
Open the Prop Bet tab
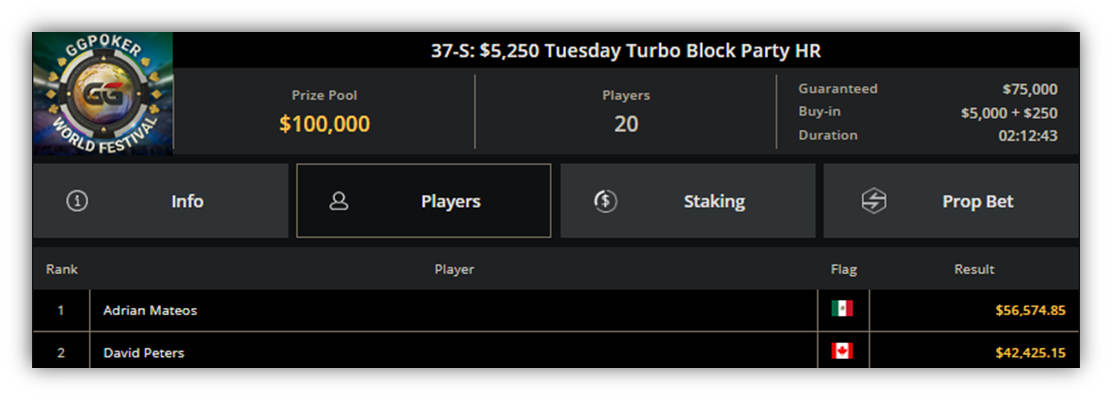pyautogui.click(x=951, y=201)
